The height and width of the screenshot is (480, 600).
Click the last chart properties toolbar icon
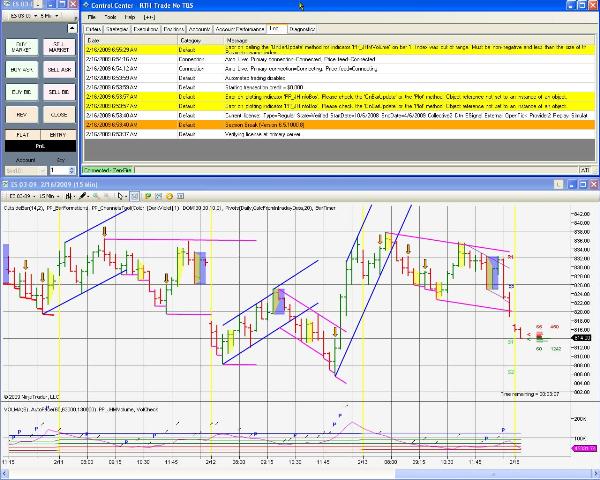point(180,196)
